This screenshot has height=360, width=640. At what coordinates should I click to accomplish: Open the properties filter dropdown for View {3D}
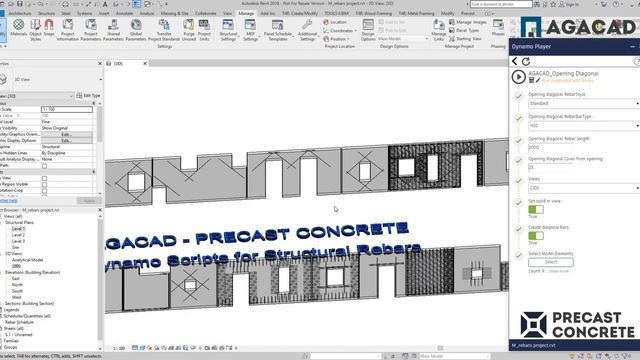point(37,96)
